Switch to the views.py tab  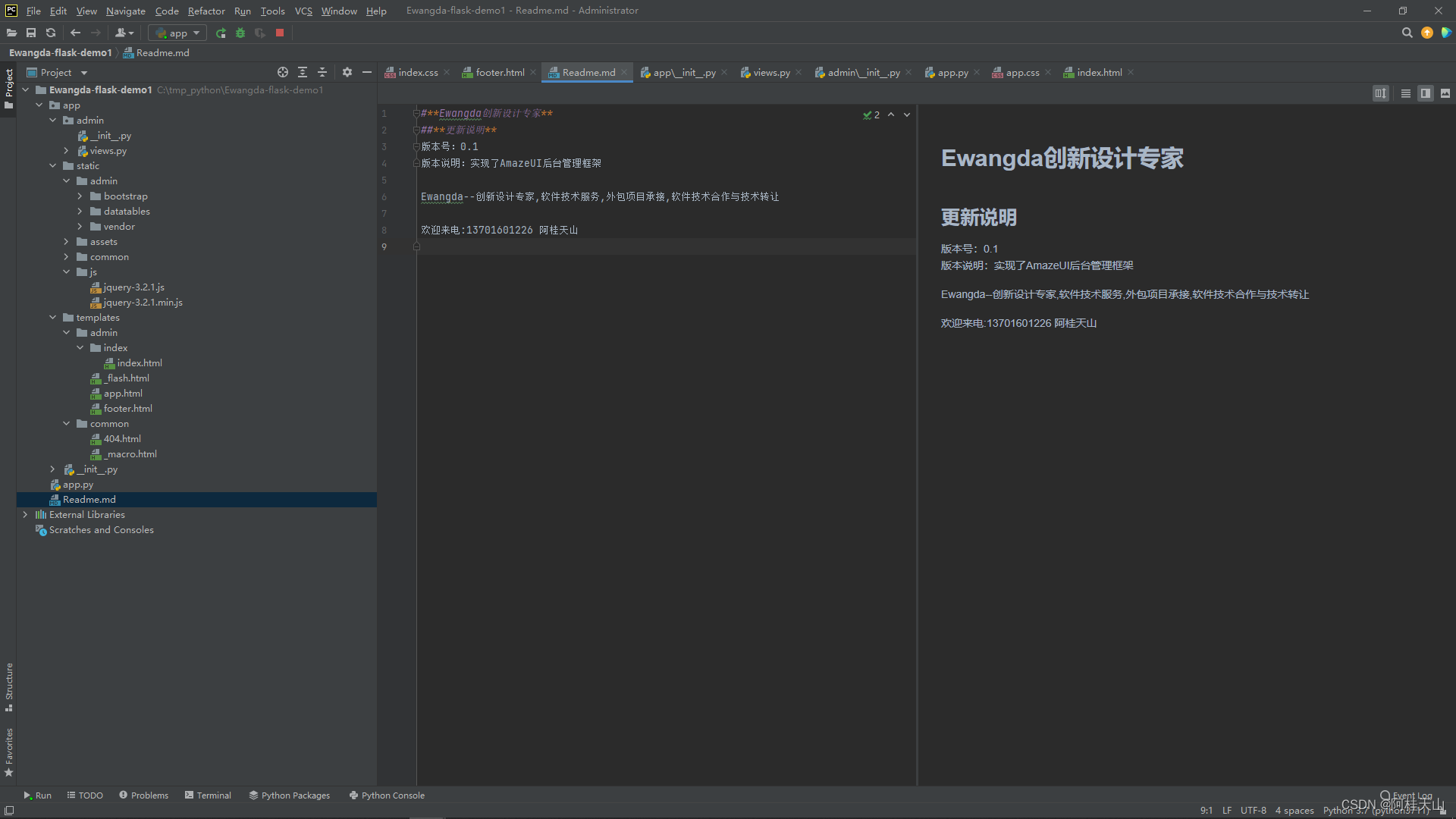click(x=771, y=73)
